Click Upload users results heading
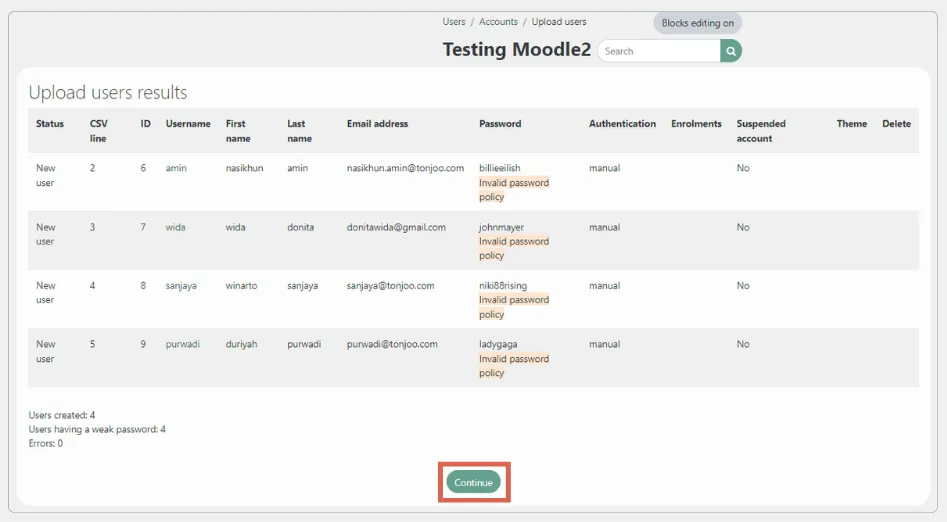The image size is (947, 522). pyautogui.click(x=108, y=92)
